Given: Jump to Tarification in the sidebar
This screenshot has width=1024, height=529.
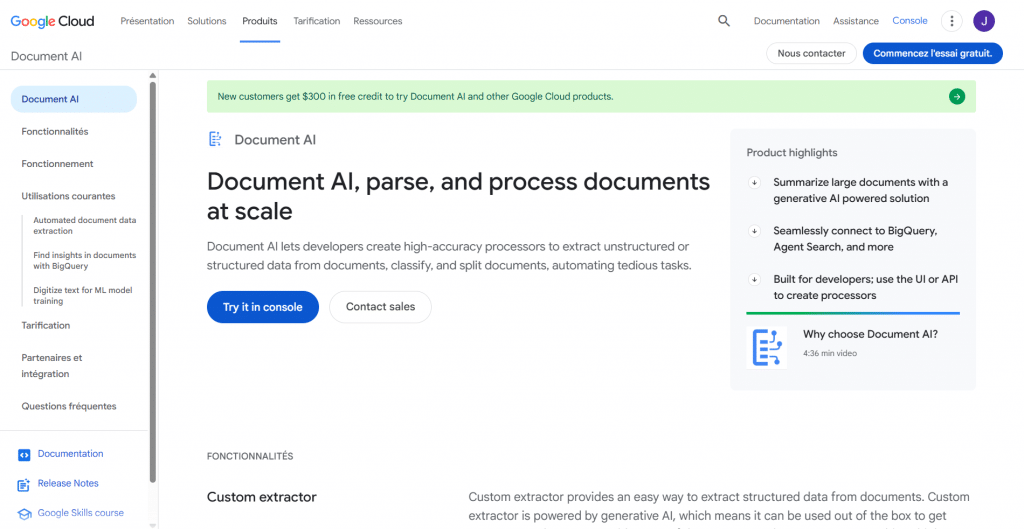Looking at the screenshot, I should [46, 325].
